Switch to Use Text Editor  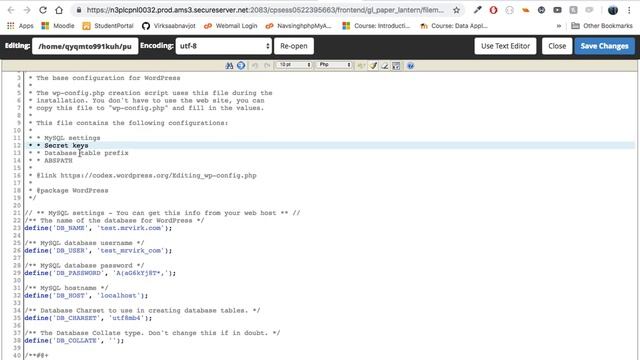tap(505, 46)
